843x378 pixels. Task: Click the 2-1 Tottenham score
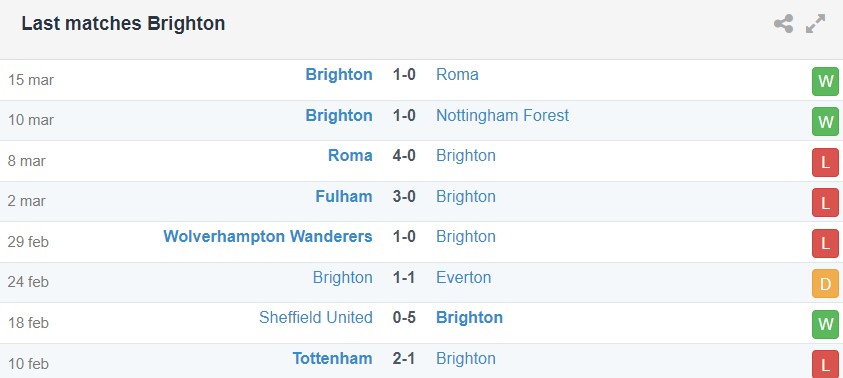(x=404, y=358)
